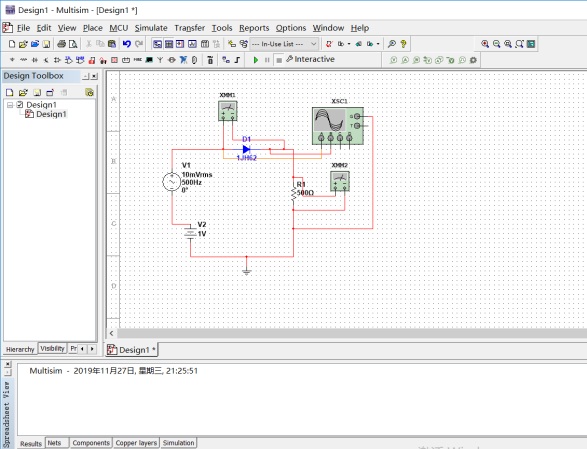Toggle the Design Toolbox view icon

158,44
